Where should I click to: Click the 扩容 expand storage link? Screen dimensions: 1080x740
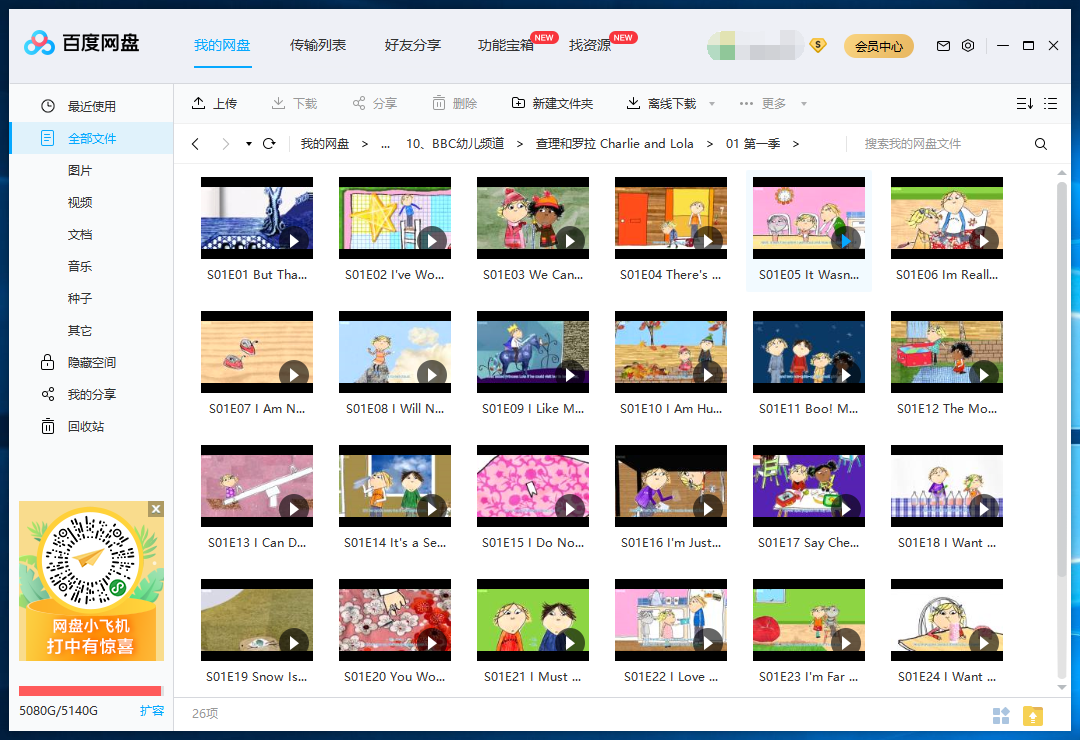152,710
